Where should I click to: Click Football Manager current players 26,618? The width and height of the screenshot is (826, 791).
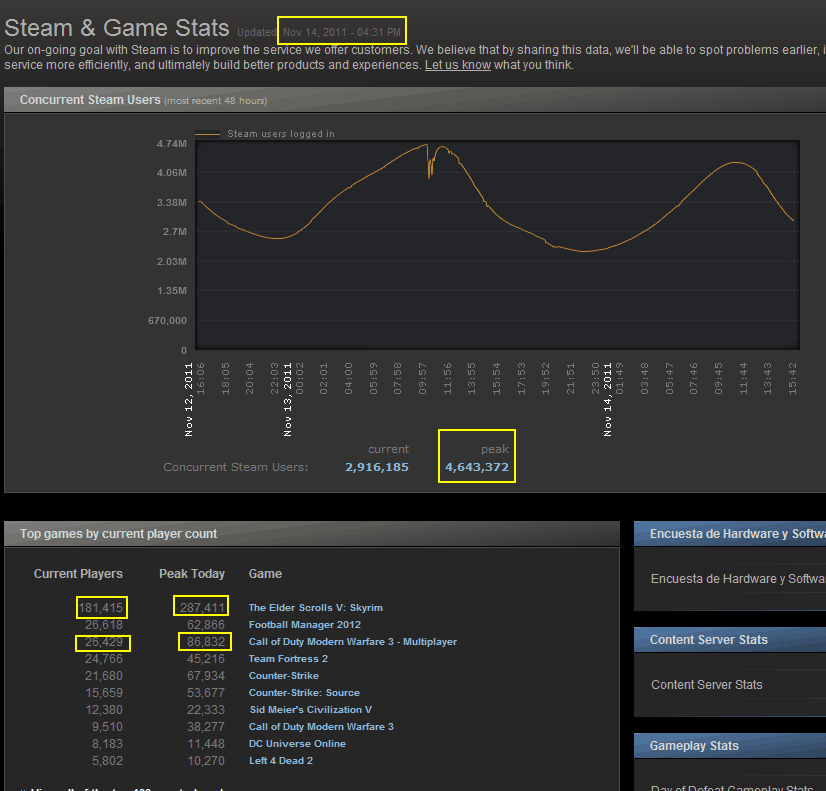click(104, 625)
